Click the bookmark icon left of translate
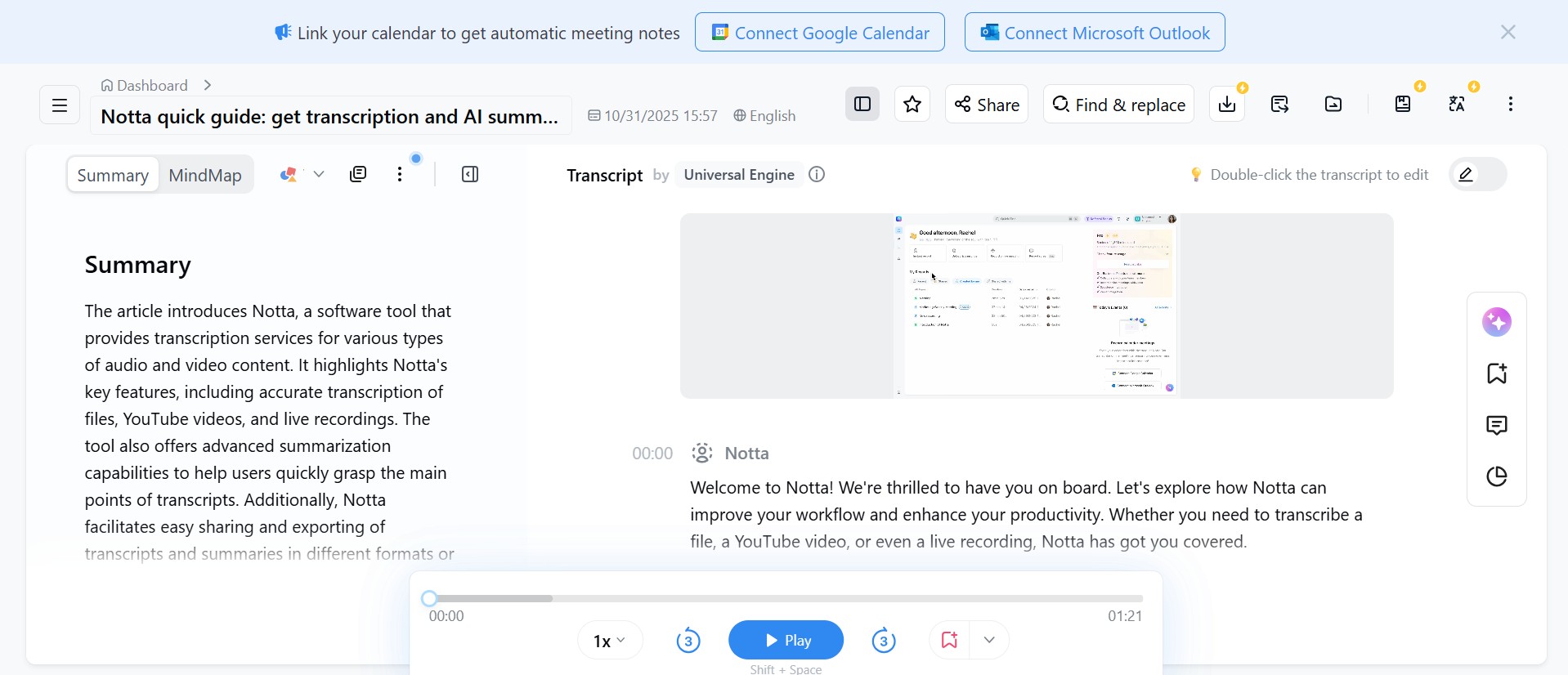1568x675 pixels. 1403,104
